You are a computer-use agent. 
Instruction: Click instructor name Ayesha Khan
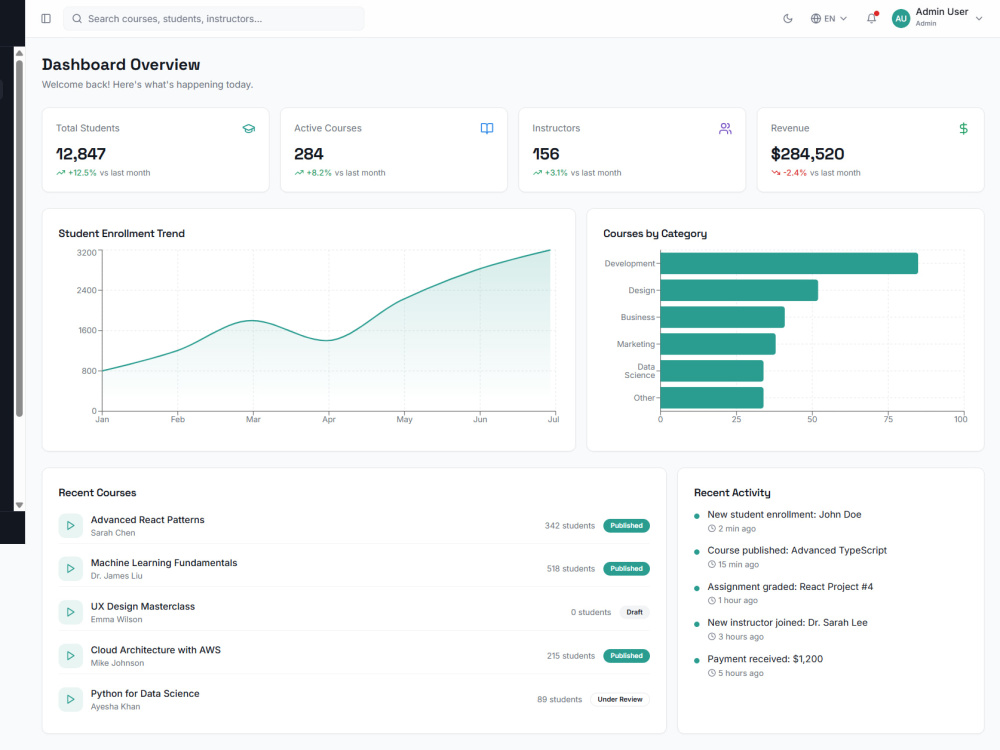115,707
